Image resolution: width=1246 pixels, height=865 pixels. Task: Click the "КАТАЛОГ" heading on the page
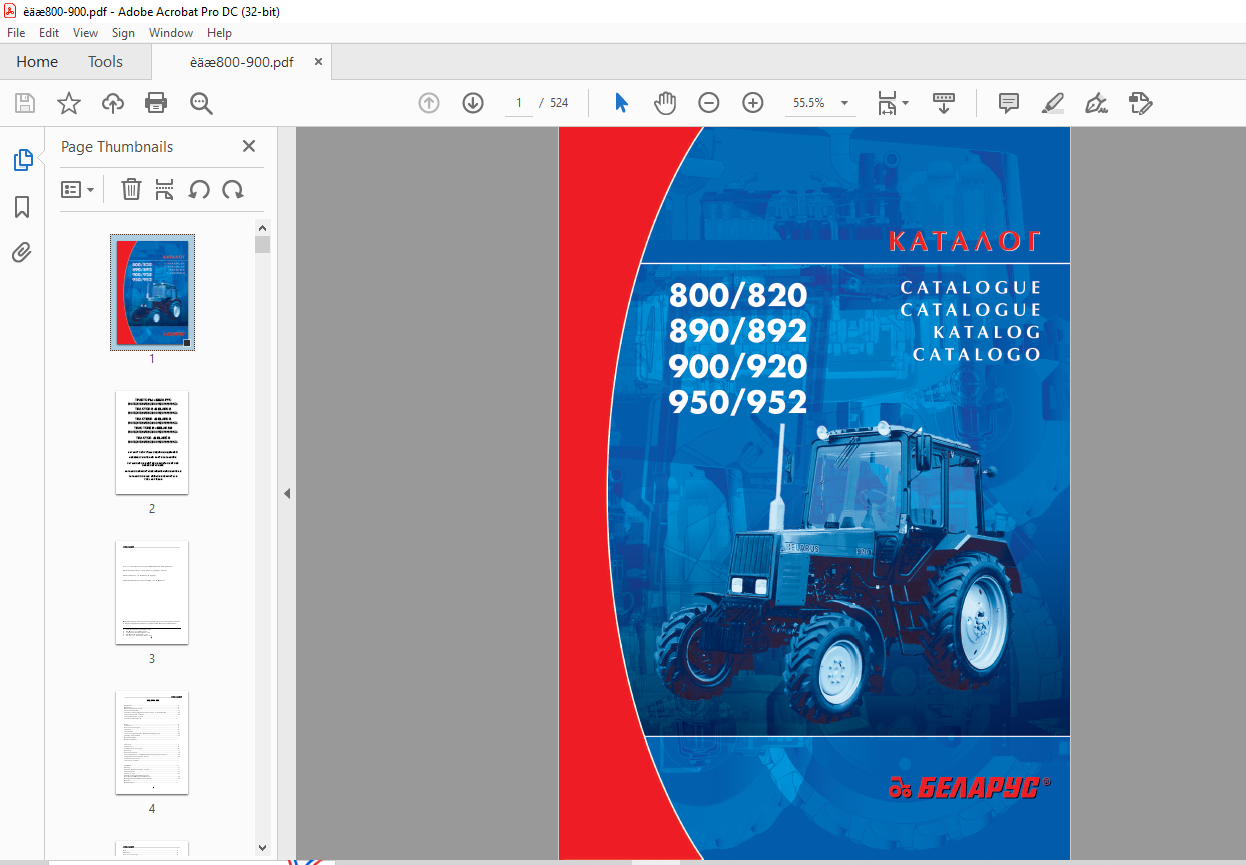tap(965, 242)
